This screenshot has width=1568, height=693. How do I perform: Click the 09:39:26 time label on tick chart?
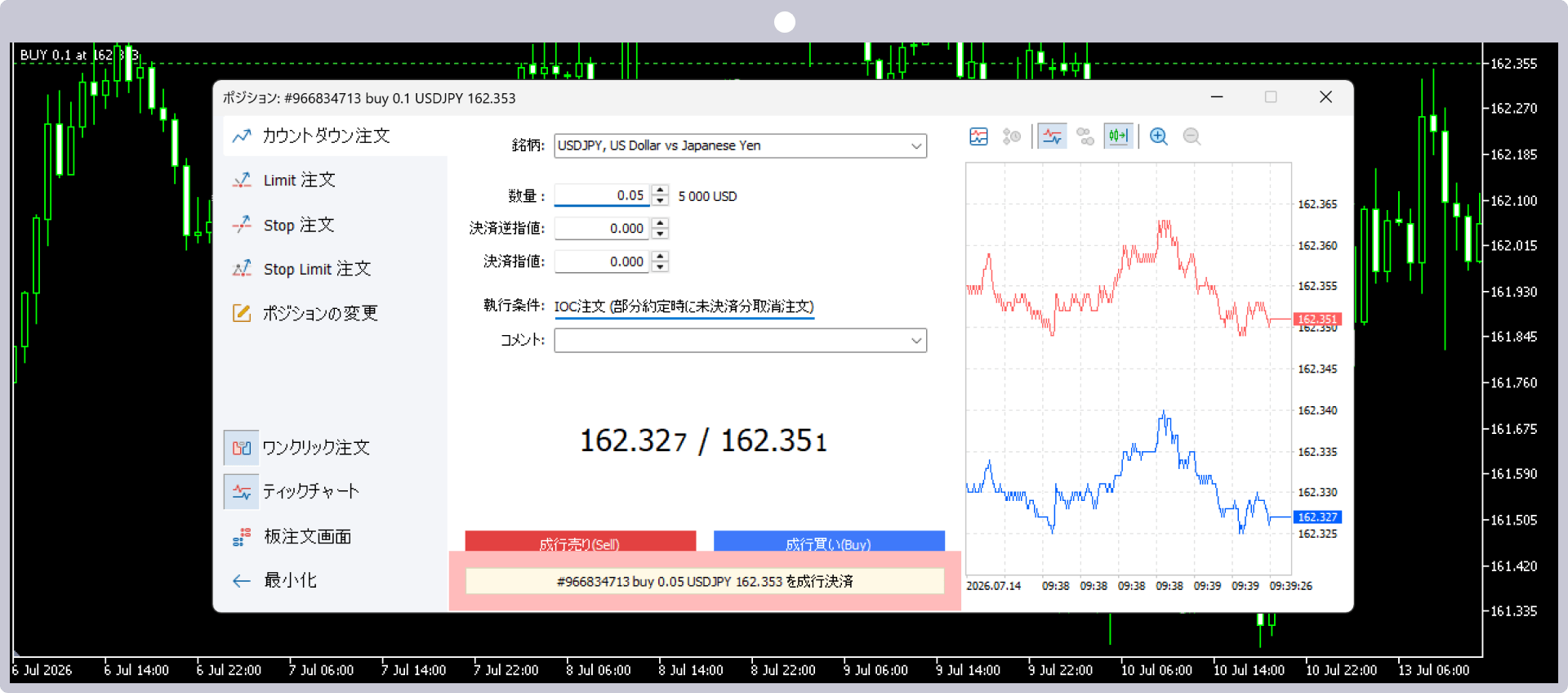pyautogui.click(x=1291, y=586)
